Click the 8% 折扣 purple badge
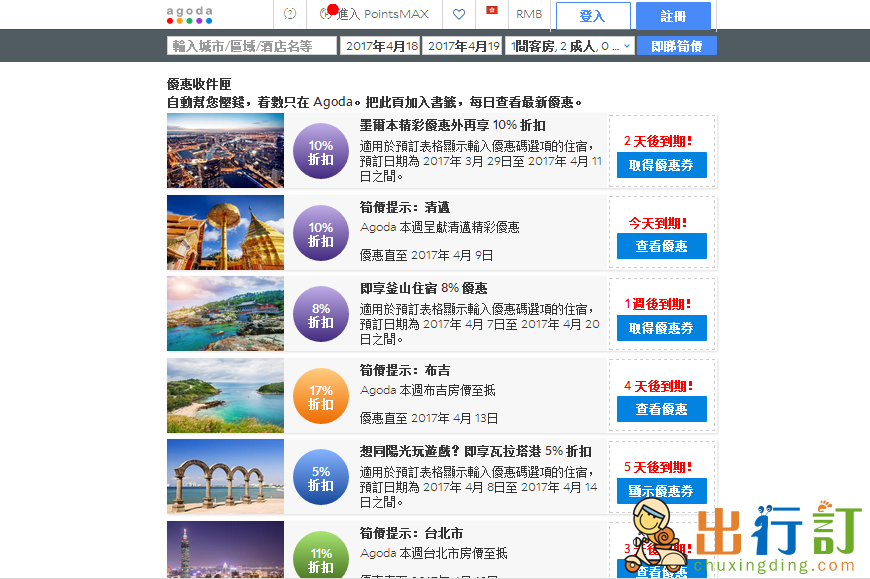 tap(321, 314)
